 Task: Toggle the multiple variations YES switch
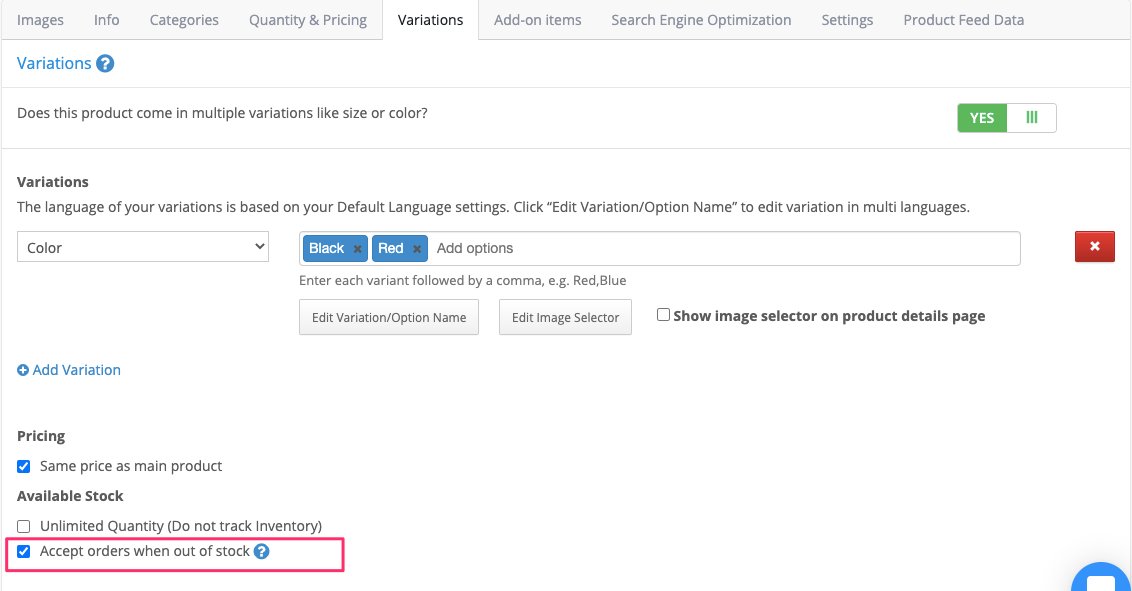tap(1006, 118)
